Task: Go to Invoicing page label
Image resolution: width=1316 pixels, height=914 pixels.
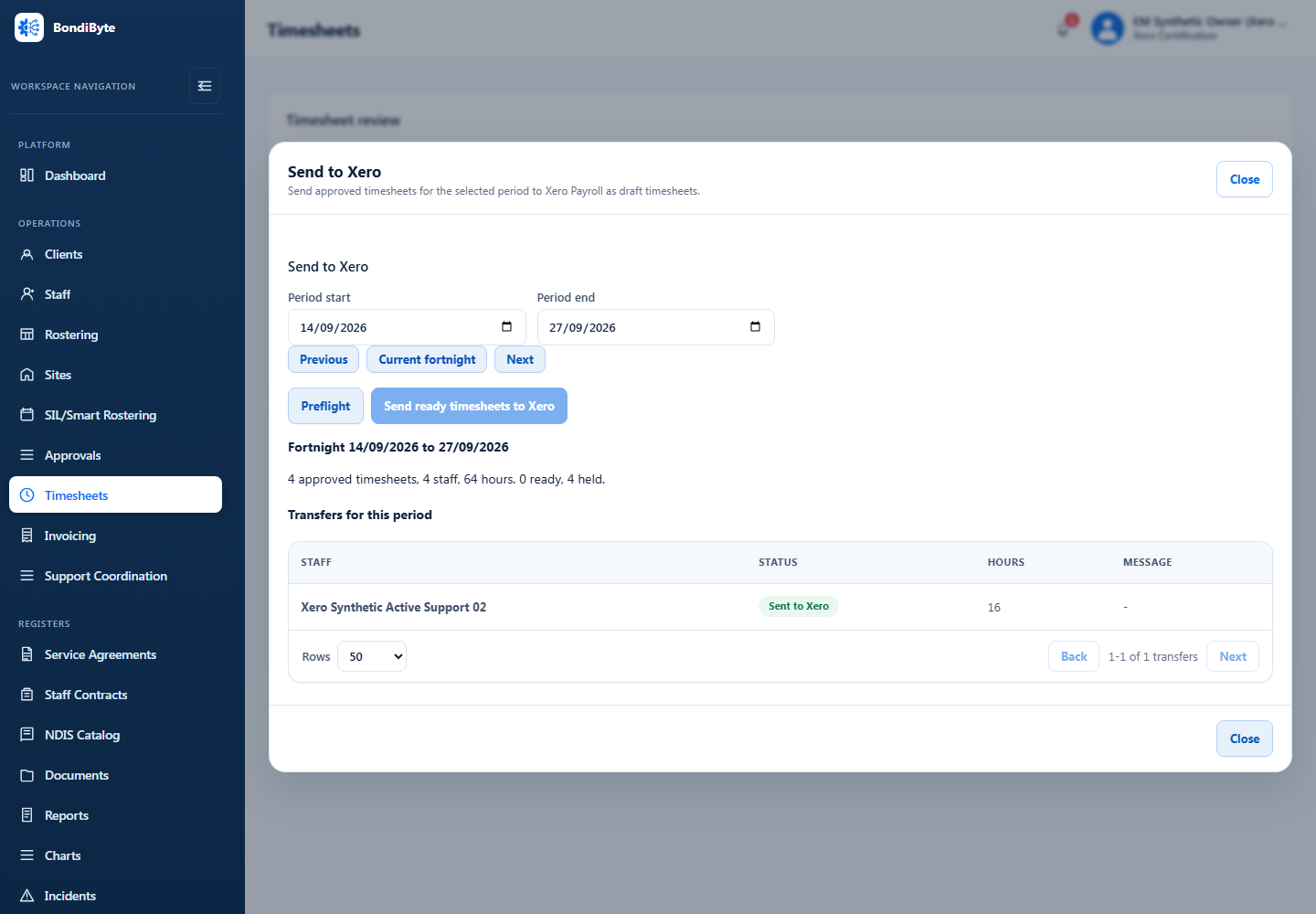Action: click(x=70, y=536)
